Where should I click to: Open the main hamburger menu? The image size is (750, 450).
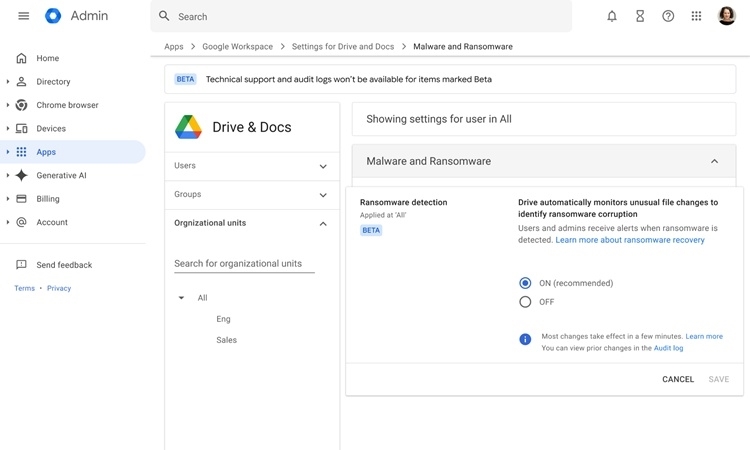[23, 16]
